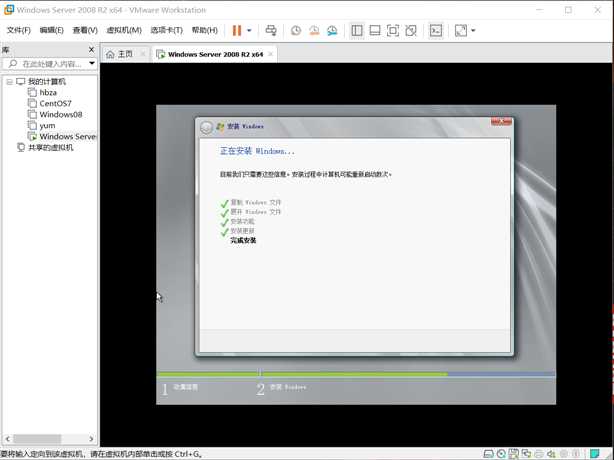Close the 主页 tab

143,54
